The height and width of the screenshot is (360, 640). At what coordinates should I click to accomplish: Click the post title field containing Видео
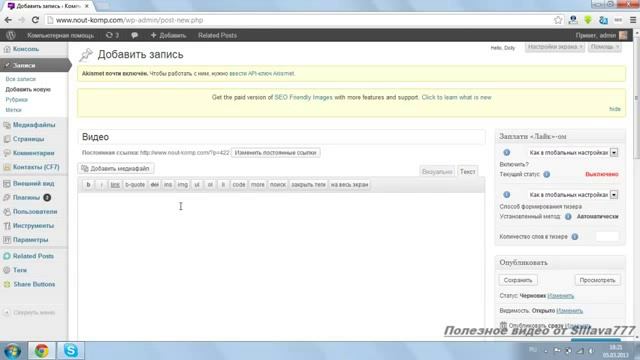tap(282, 137)
